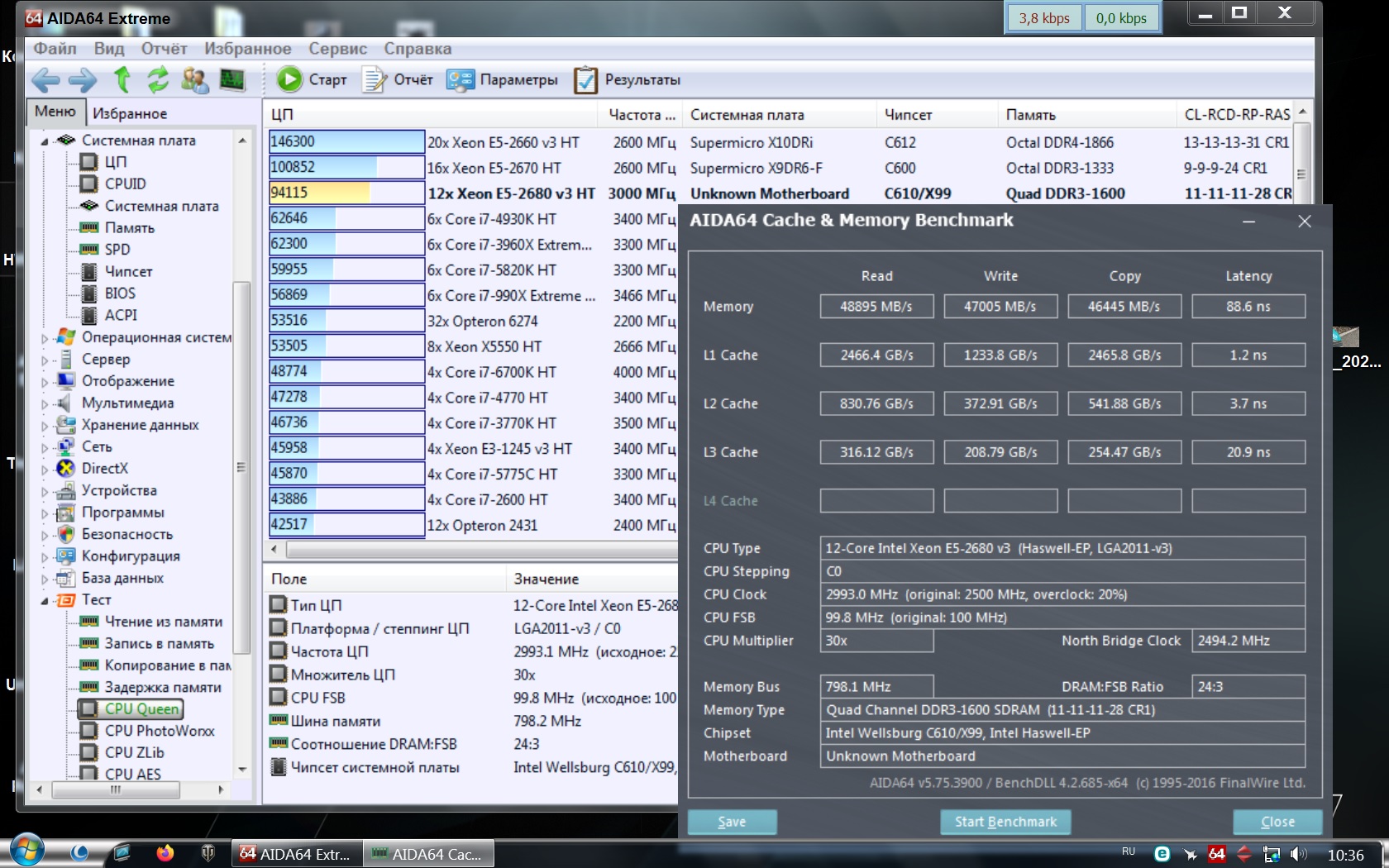Click the monitor graph icon in the toolbar

(x=232, y=79)
